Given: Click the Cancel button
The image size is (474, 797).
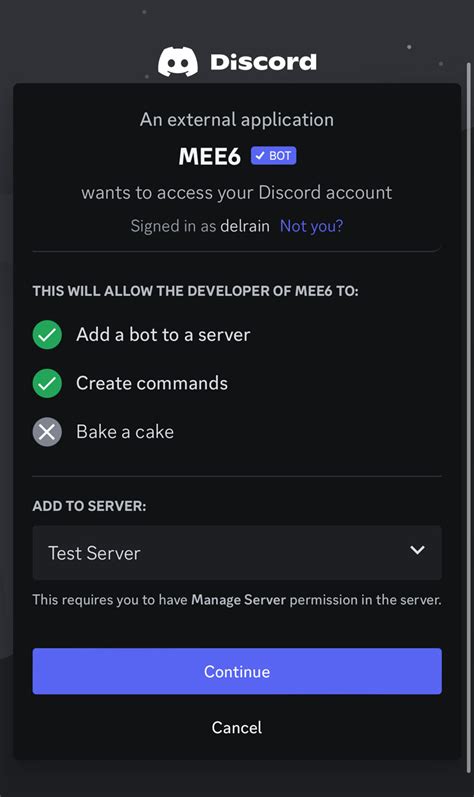Looking at the screenshot, I should point(237,727).
